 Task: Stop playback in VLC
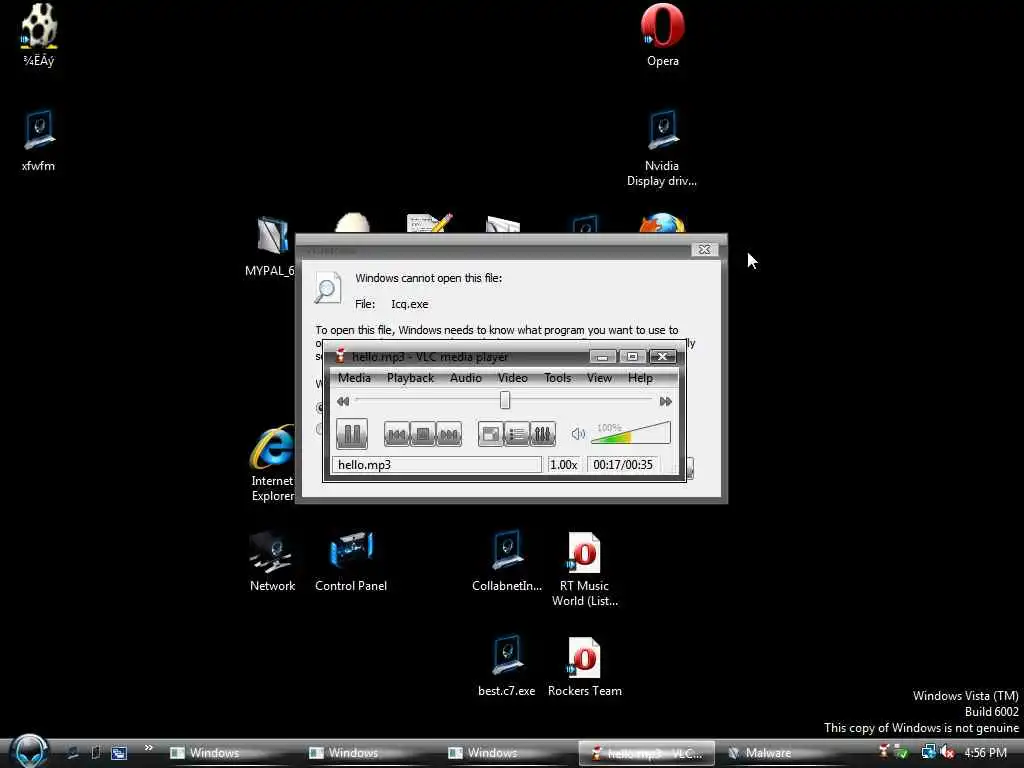(x=423, y=434)
